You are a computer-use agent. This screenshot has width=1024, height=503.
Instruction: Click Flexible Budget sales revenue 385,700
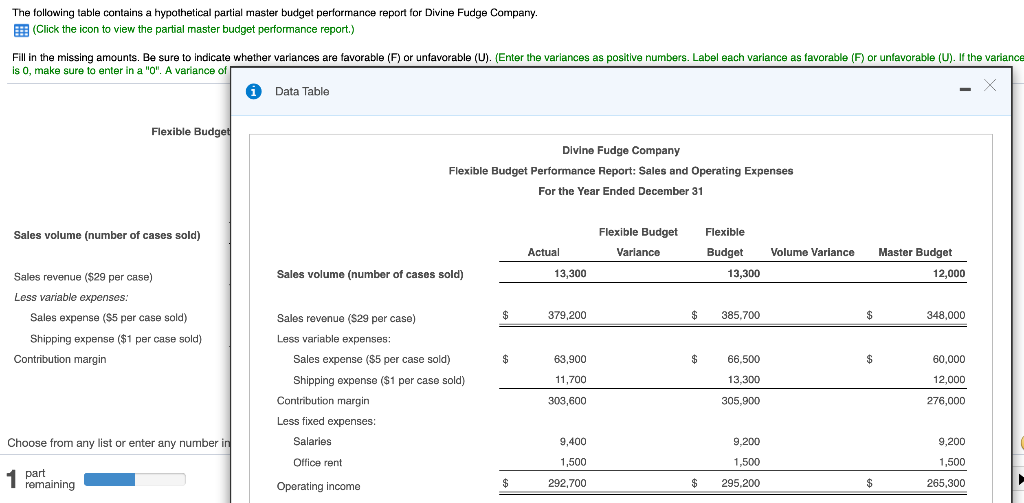[741, 316]
